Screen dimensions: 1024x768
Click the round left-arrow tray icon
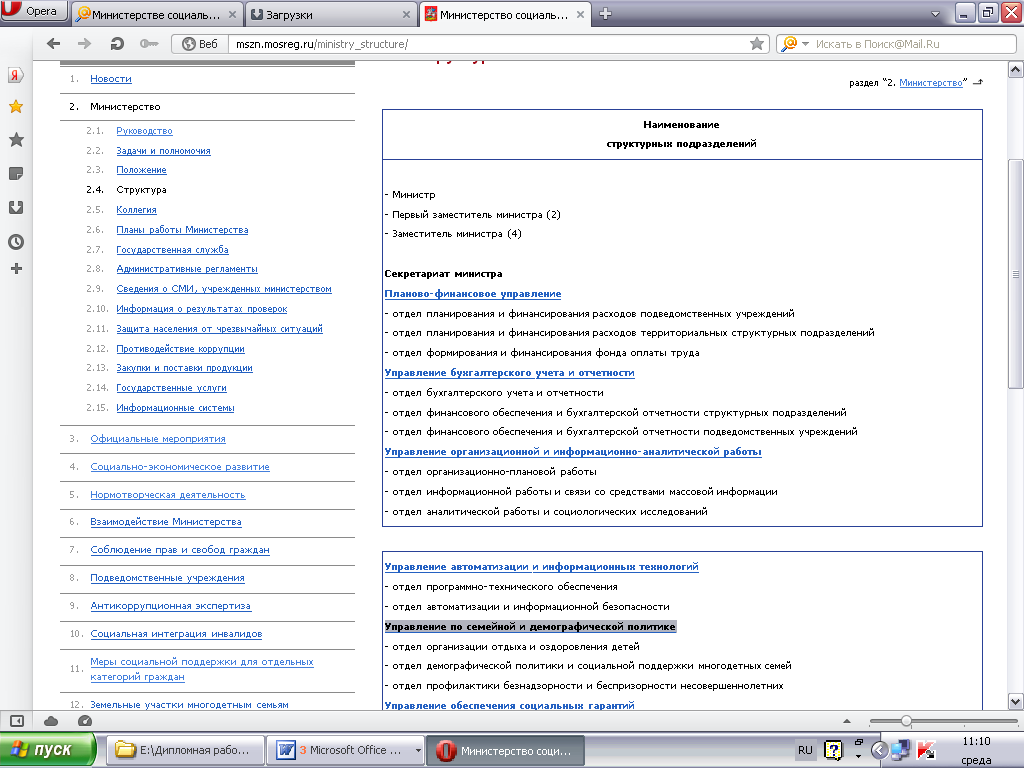(x=880, y=750)
